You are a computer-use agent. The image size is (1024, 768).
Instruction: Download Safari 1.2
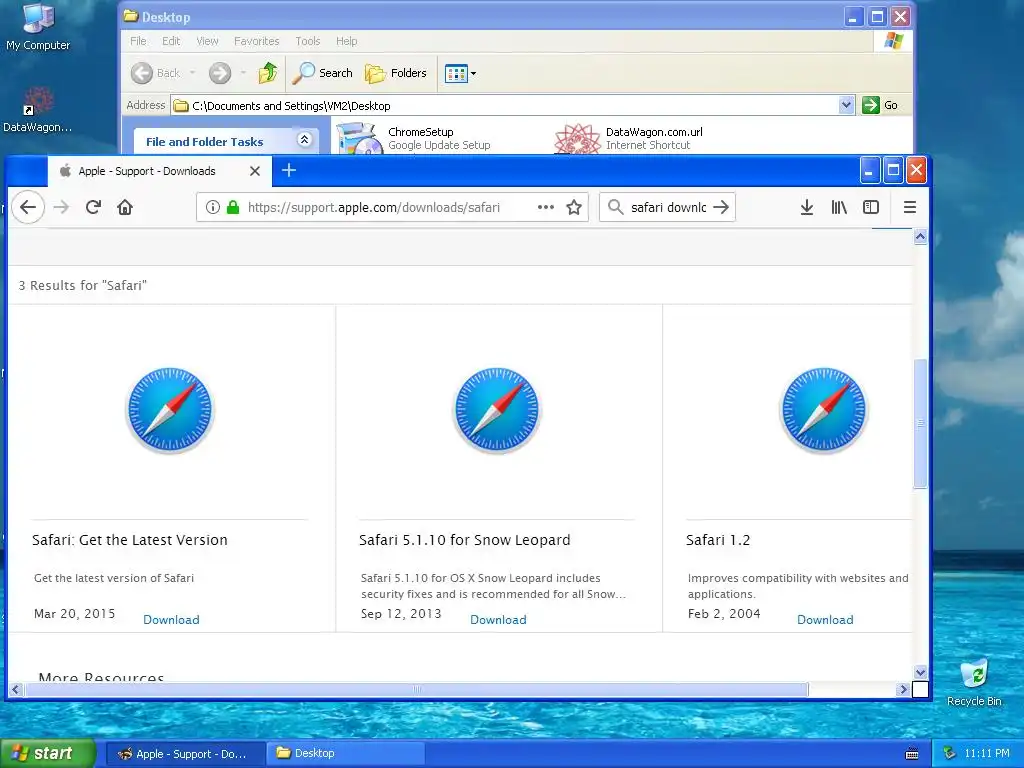coord(825,620)
